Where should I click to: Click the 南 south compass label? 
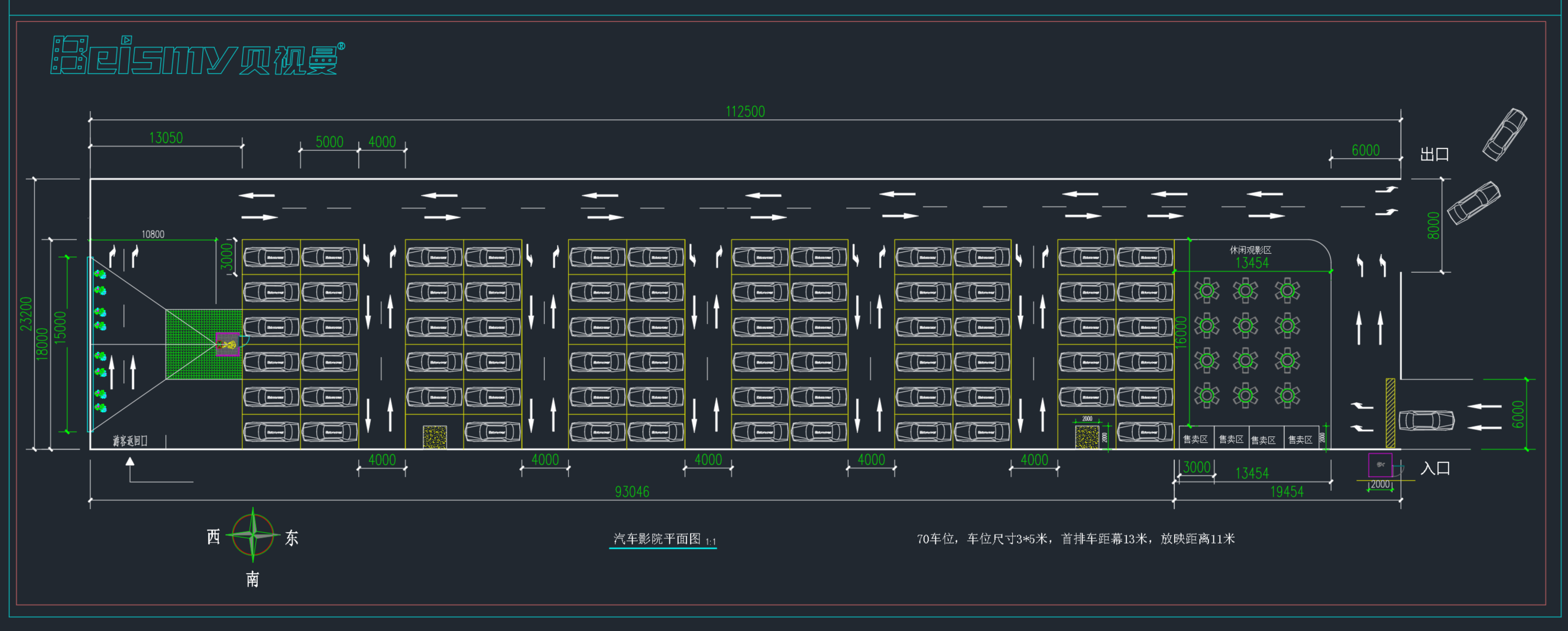coord(252,578)
